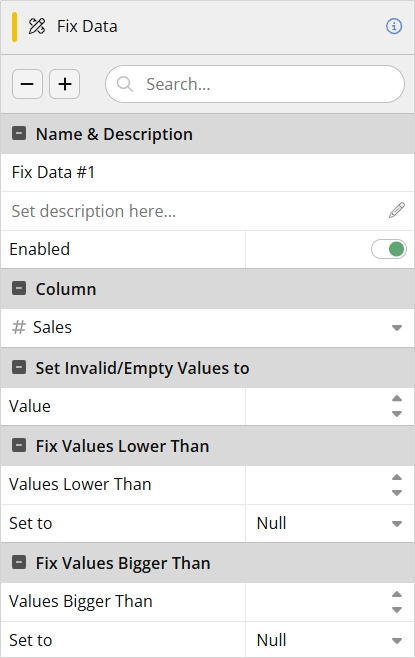
Task: Open Set to dropdown under Lower Than
Action: click(x=330, y=524)
